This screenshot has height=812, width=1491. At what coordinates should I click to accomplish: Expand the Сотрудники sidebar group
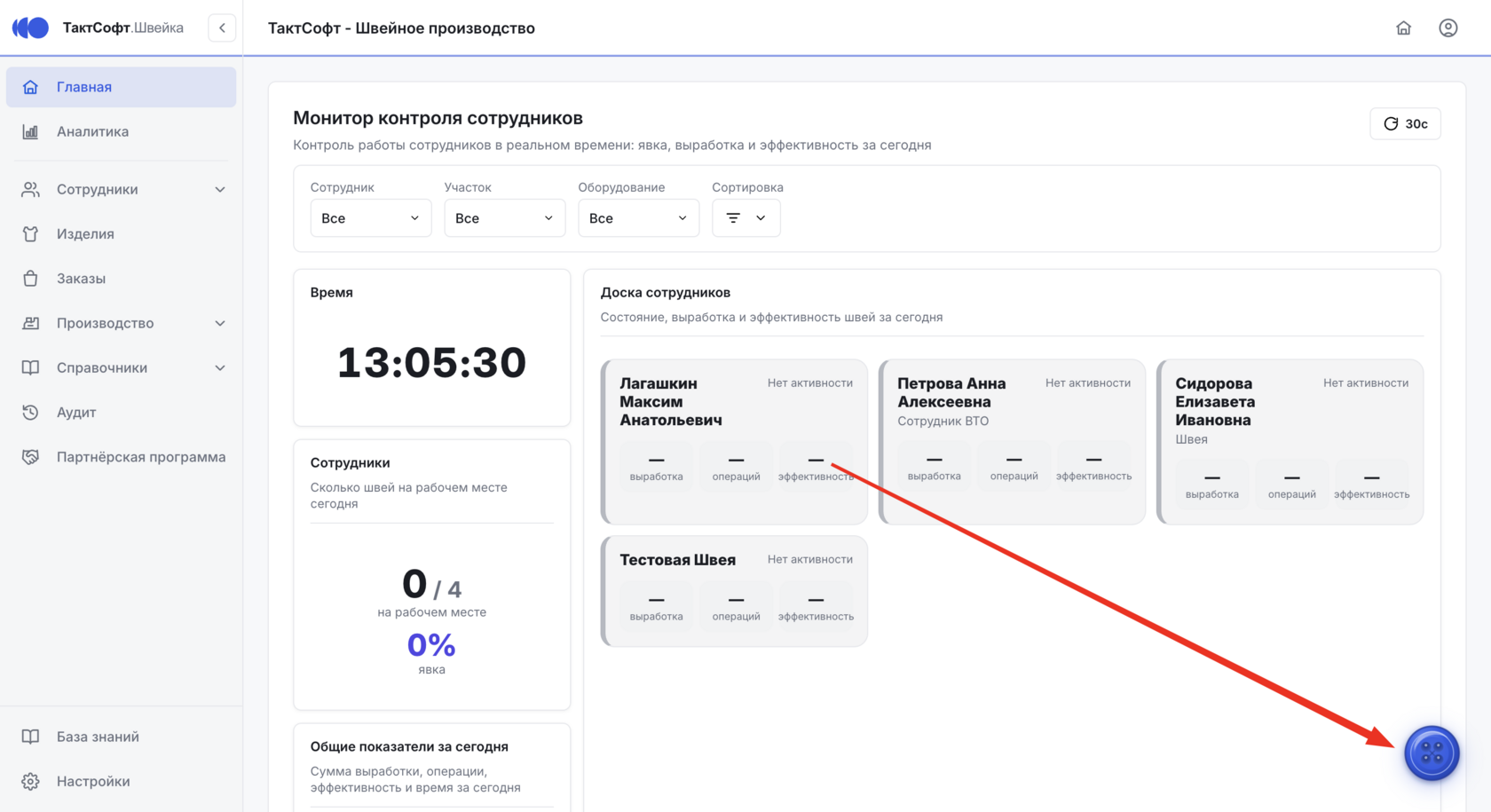tap(121, 189)
